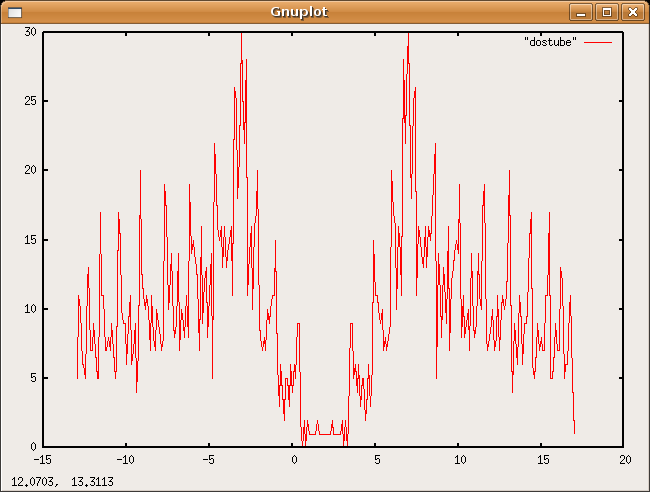The width and height of the screenshot is (650, 492).
Task: Click the -15 tick label on x-axis
Action: (43, 460)
